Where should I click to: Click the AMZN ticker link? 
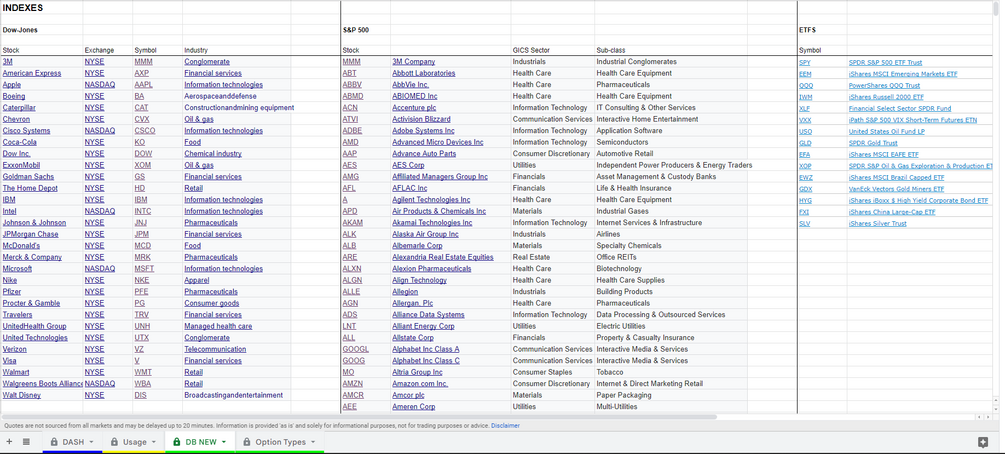(353, 384)
